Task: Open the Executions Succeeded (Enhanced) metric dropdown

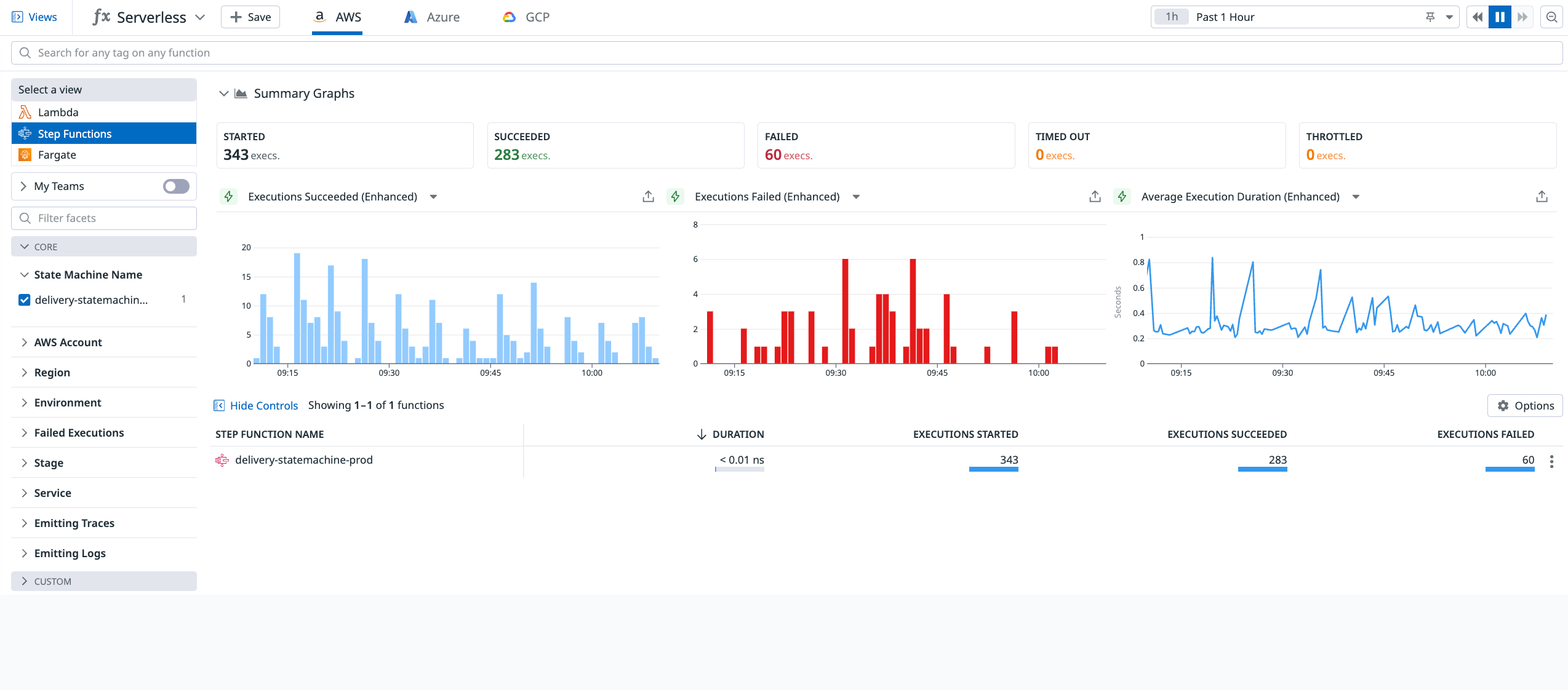Action: (x=434, y=197)
